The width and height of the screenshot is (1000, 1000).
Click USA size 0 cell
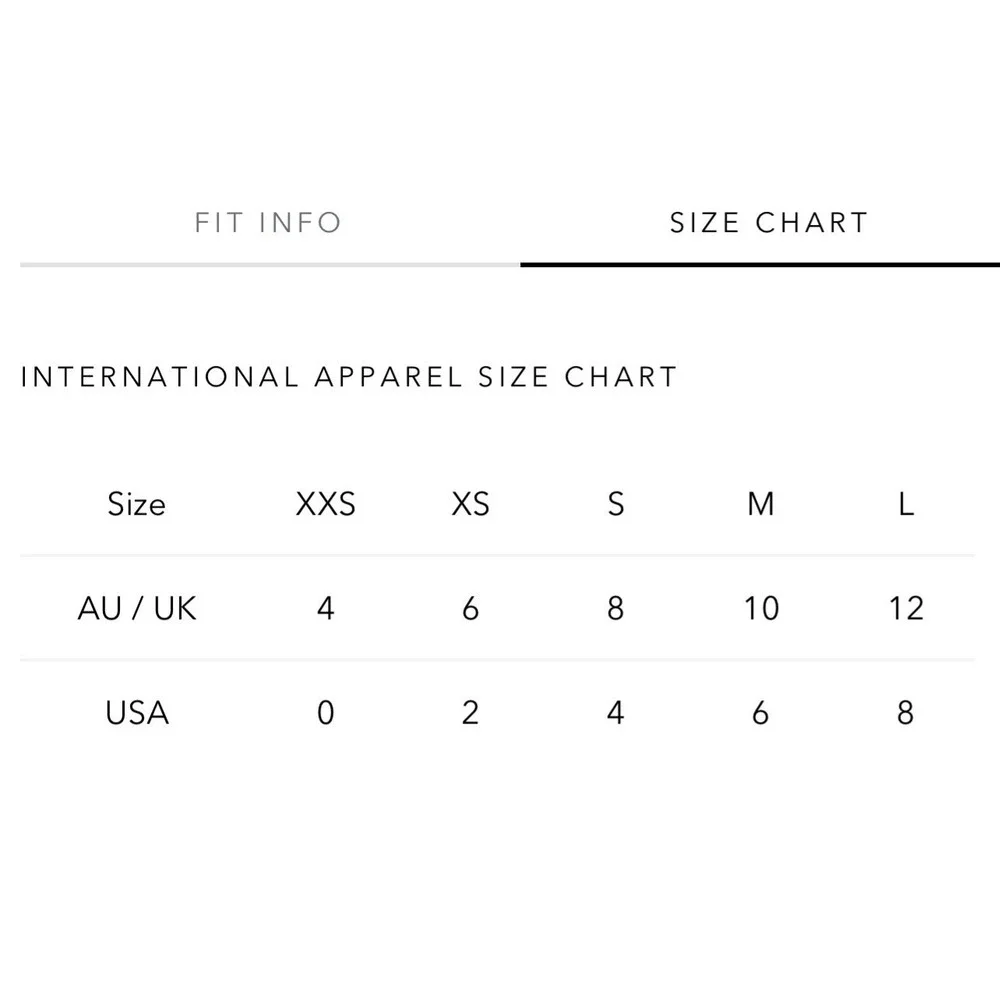[x=325, y=712]
